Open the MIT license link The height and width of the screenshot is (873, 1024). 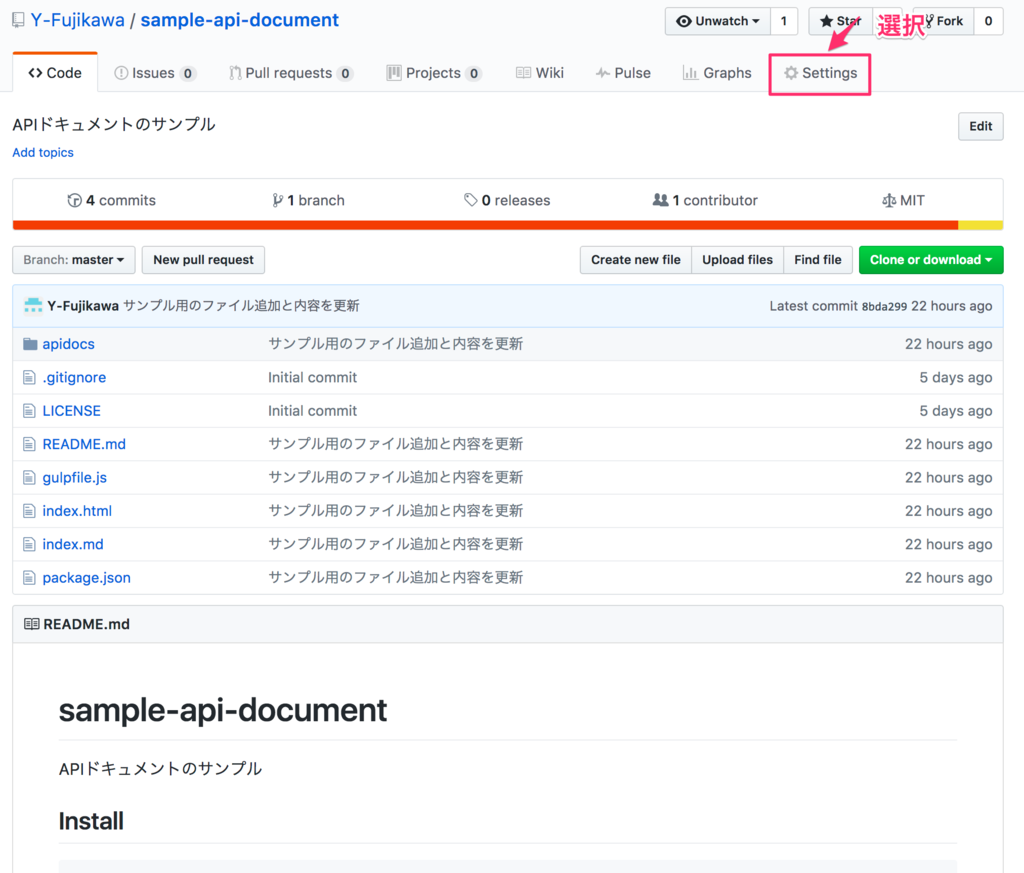[x=903, y=200]
